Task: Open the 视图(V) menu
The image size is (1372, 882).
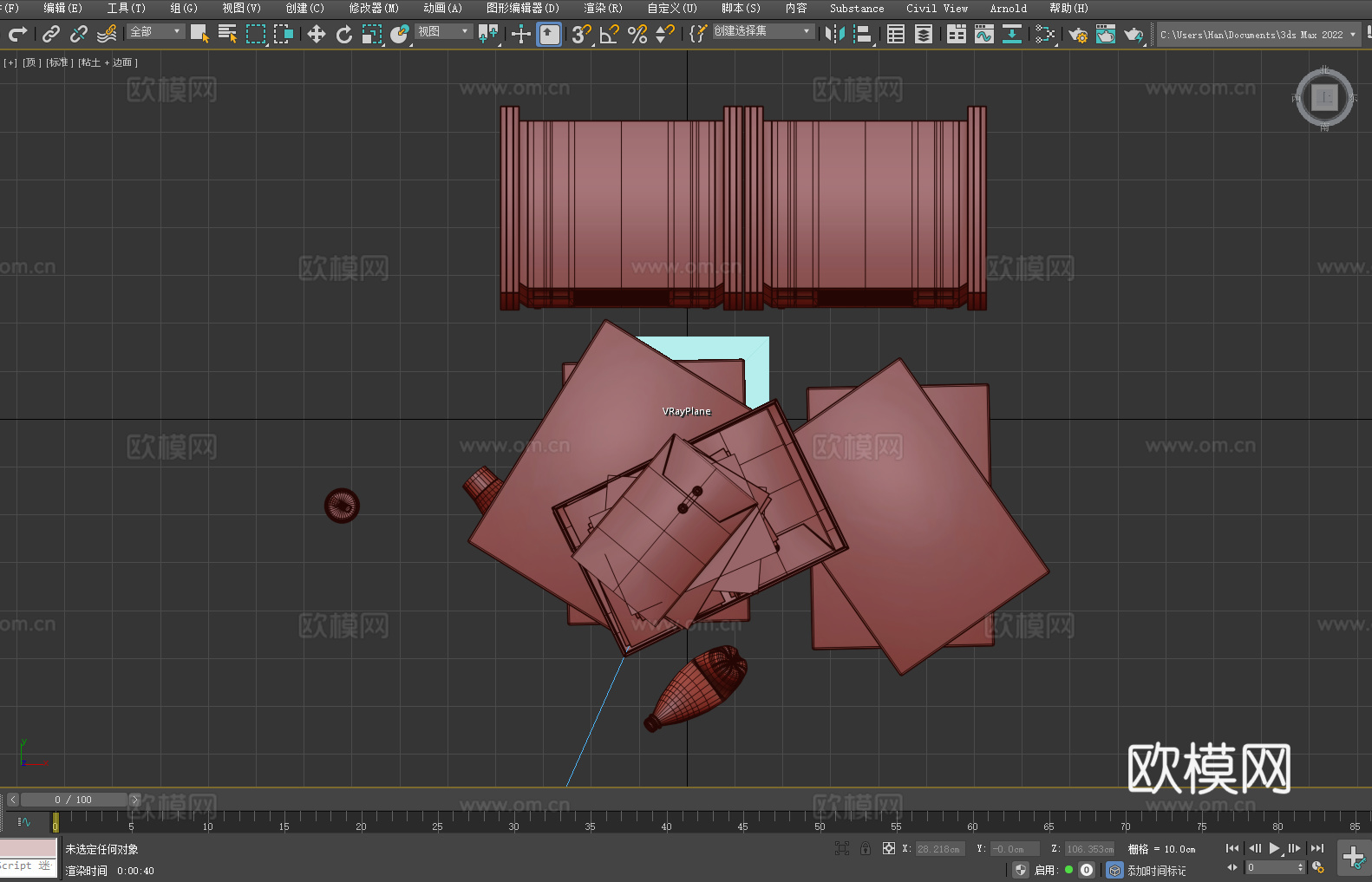Action: [241, 8]
